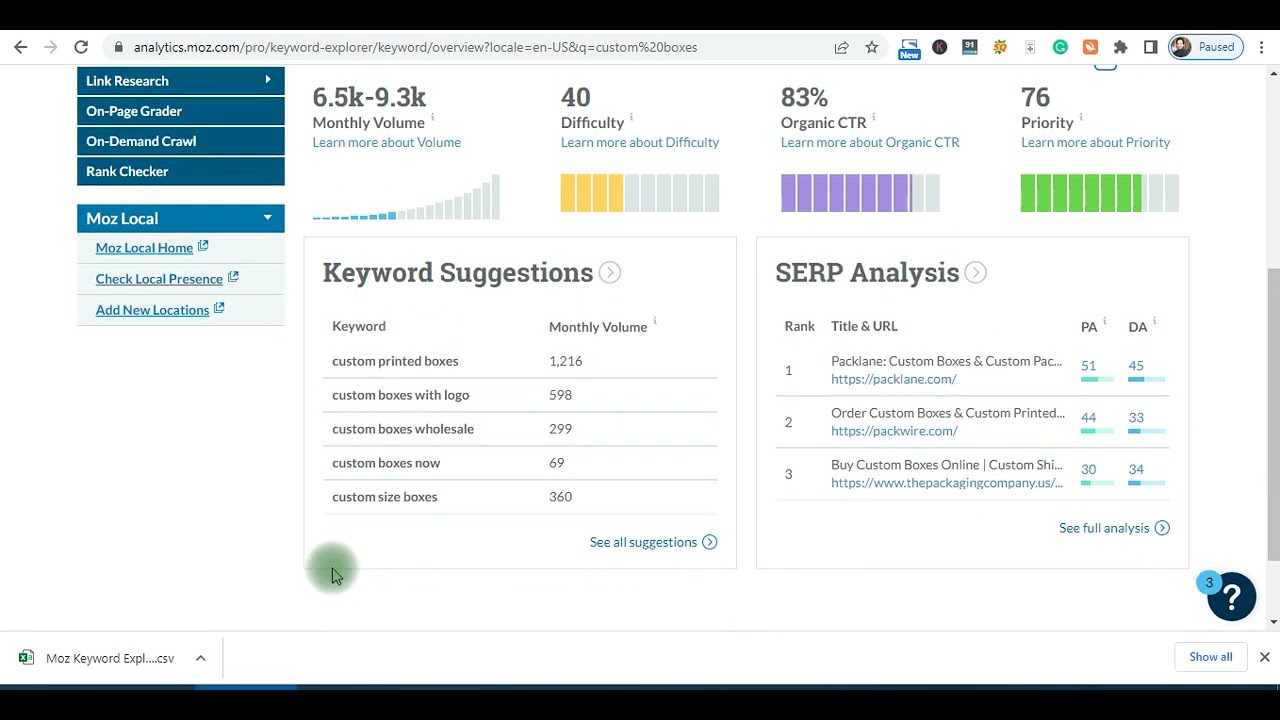This screenshot has height=720, width=1280.
Task: Open SERP Analysis arrow icon
Action: [x=976, y=273]
